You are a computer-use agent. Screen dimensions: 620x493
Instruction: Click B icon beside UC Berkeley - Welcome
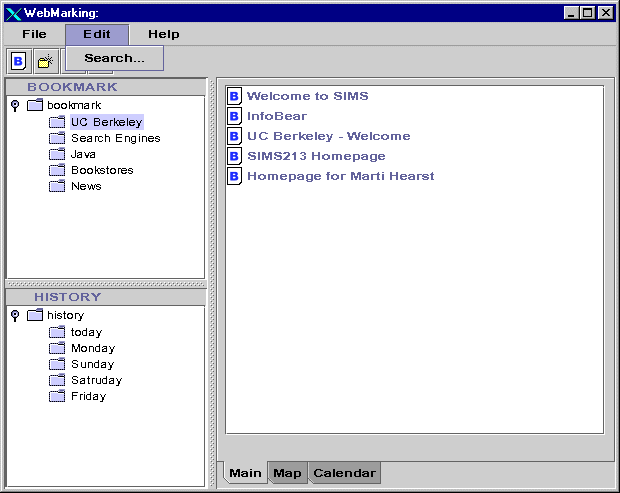pyautogui.click(x=234, y=136)
